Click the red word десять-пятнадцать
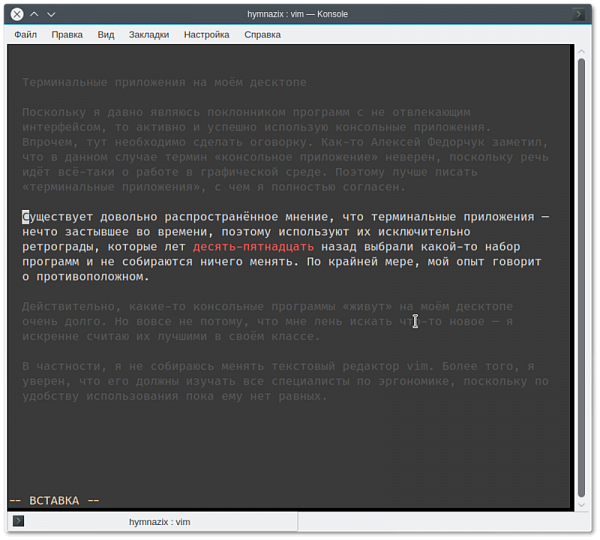 coord(253,247)
